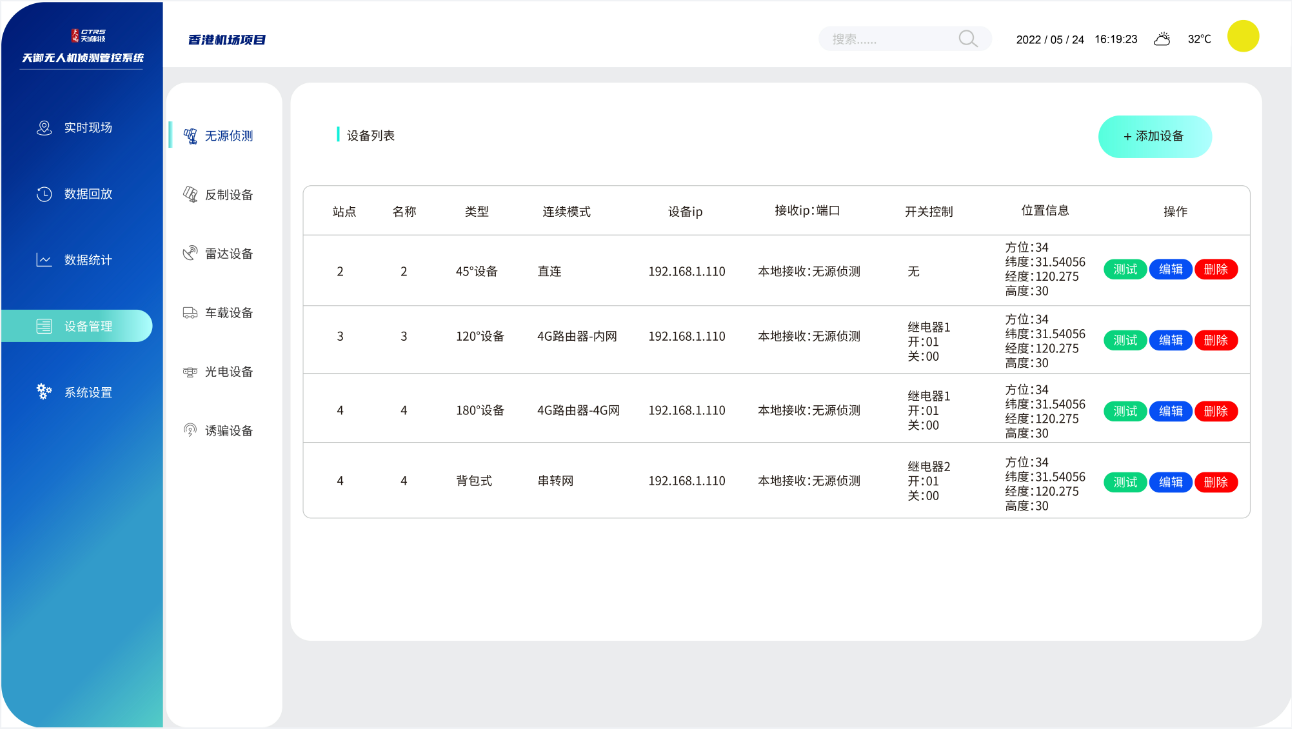Open the yellow user avatar
The image size is (1292, 729).
coord(1243,36)
